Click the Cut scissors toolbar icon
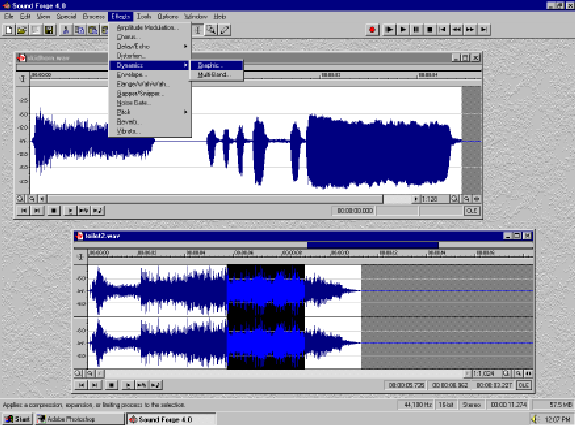 coord(66,30)
